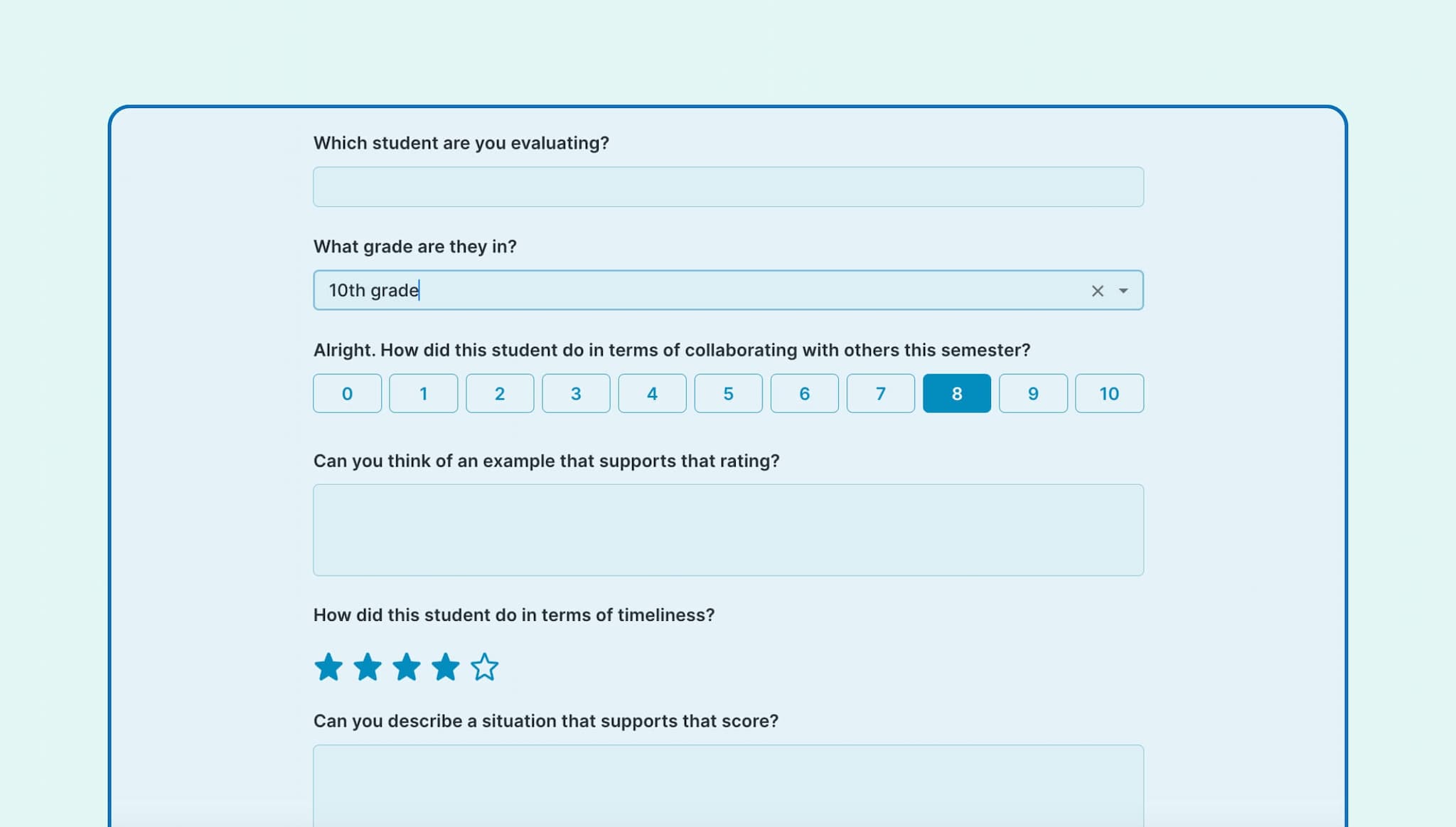This screenshot has width=1456, height=827.
Task: Focus the collaboration example text area
Action: [728, 530]
